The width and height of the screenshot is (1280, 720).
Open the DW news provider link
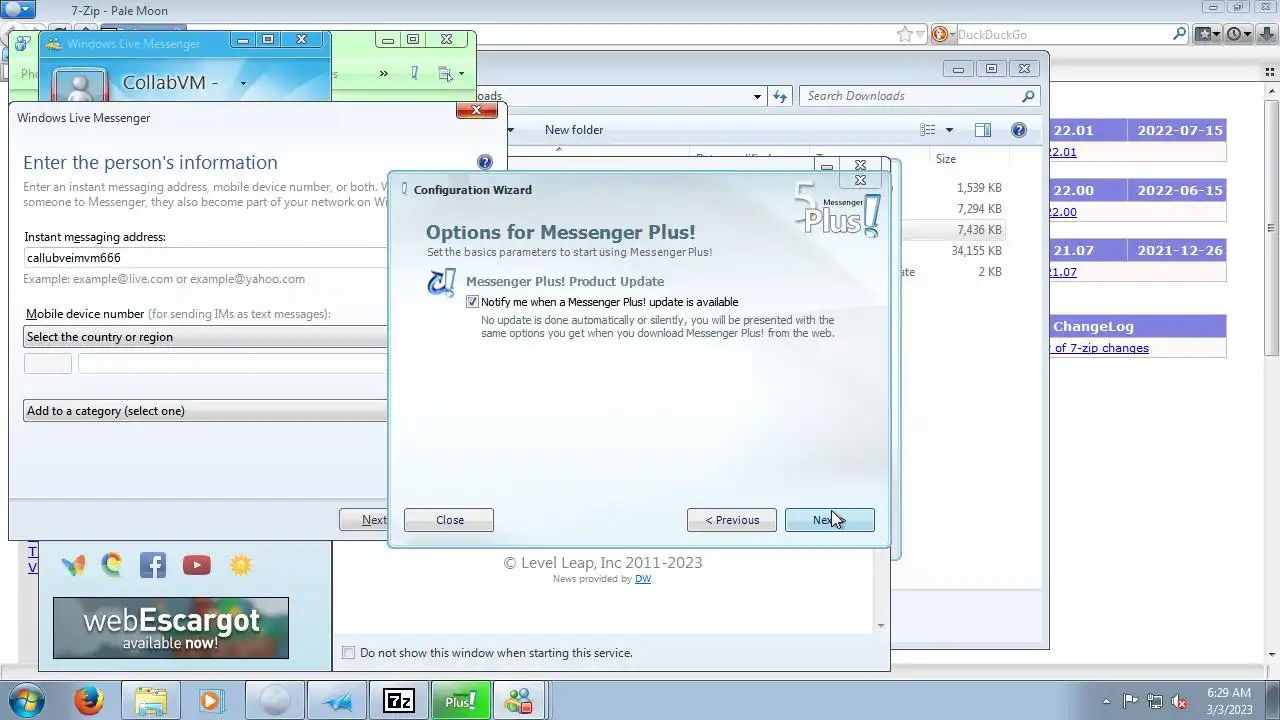click(x=643, y=579)
